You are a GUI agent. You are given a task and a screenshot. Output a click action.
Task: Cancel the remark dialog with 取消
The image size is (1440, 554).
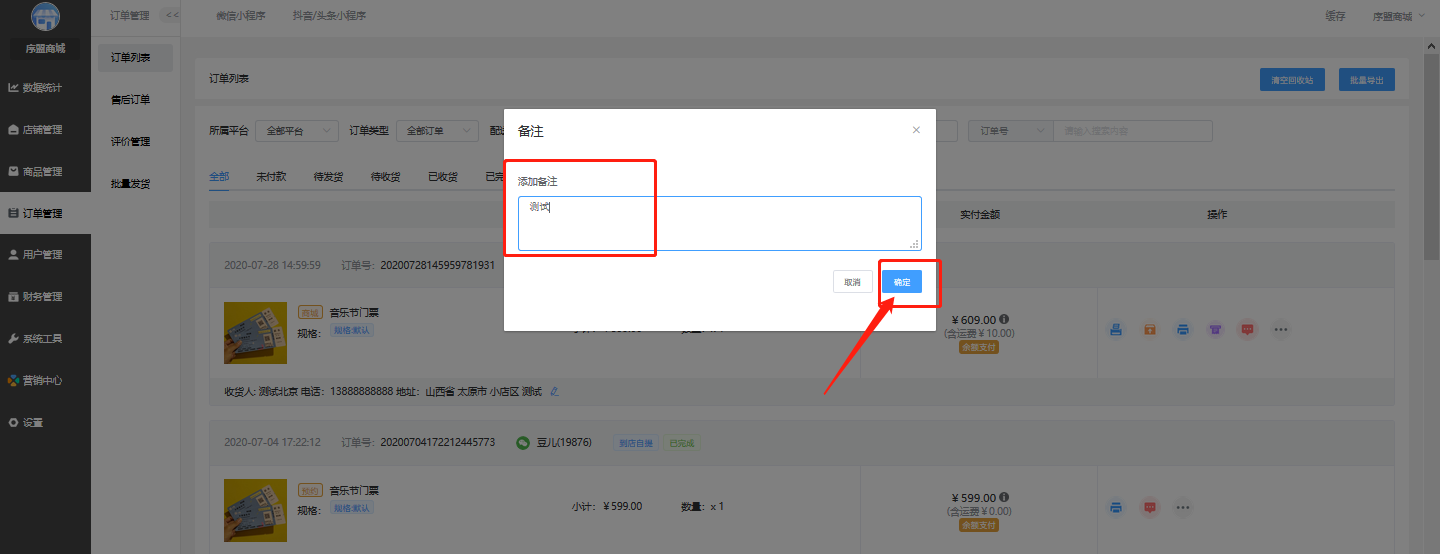[x=852, y=282]
